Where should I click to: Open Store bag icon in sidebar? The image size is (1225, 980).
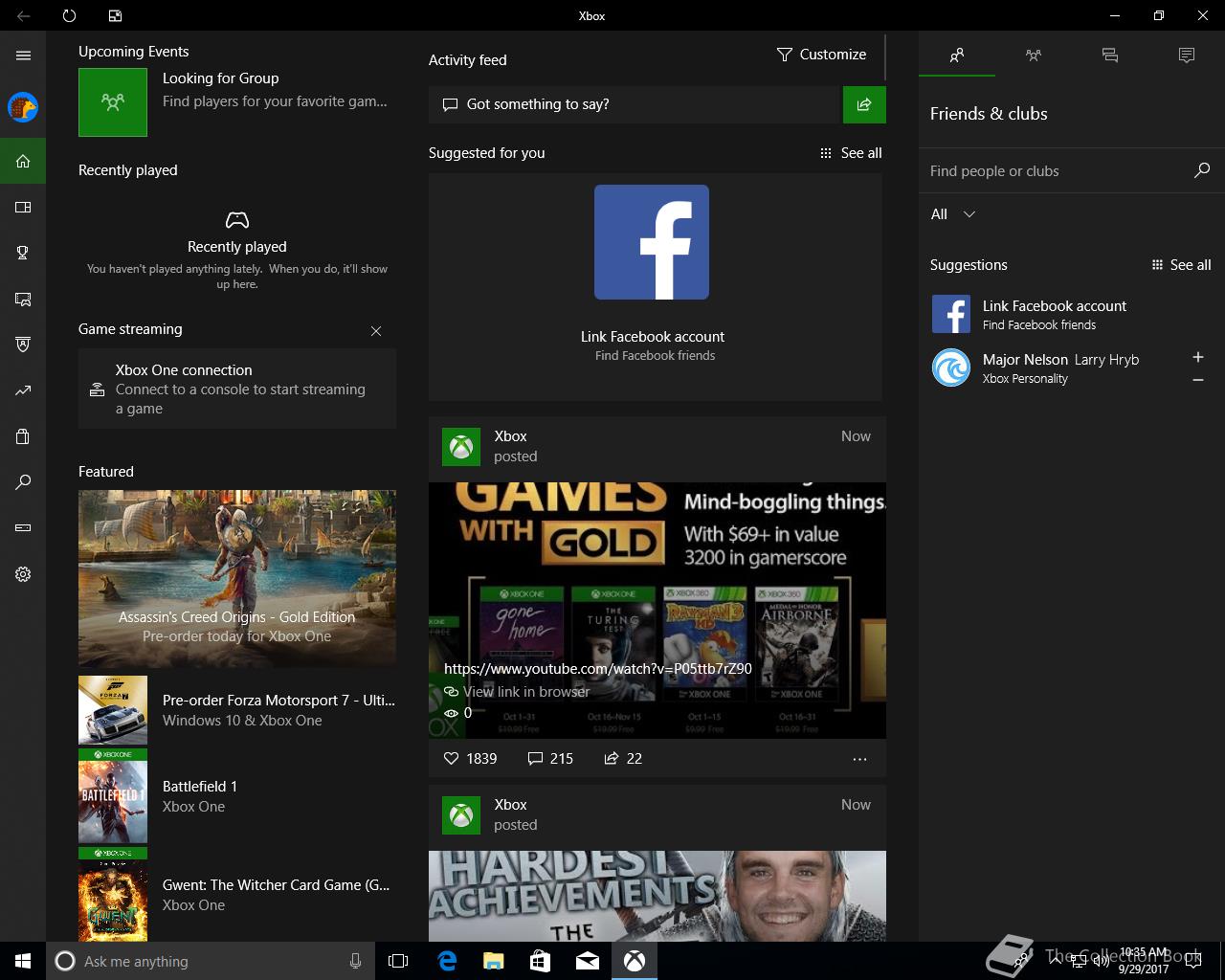coord(23,436)
